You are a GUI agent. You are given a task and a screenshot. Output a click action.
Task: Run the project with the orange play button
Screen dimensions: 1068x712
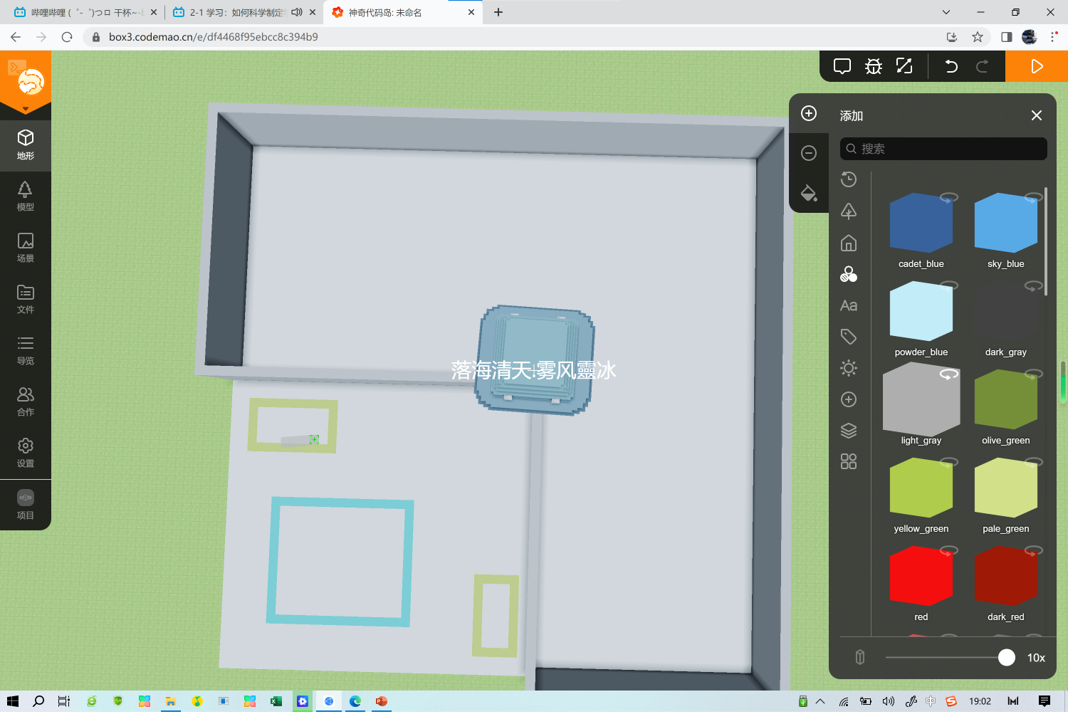[x=1037, y=66]
